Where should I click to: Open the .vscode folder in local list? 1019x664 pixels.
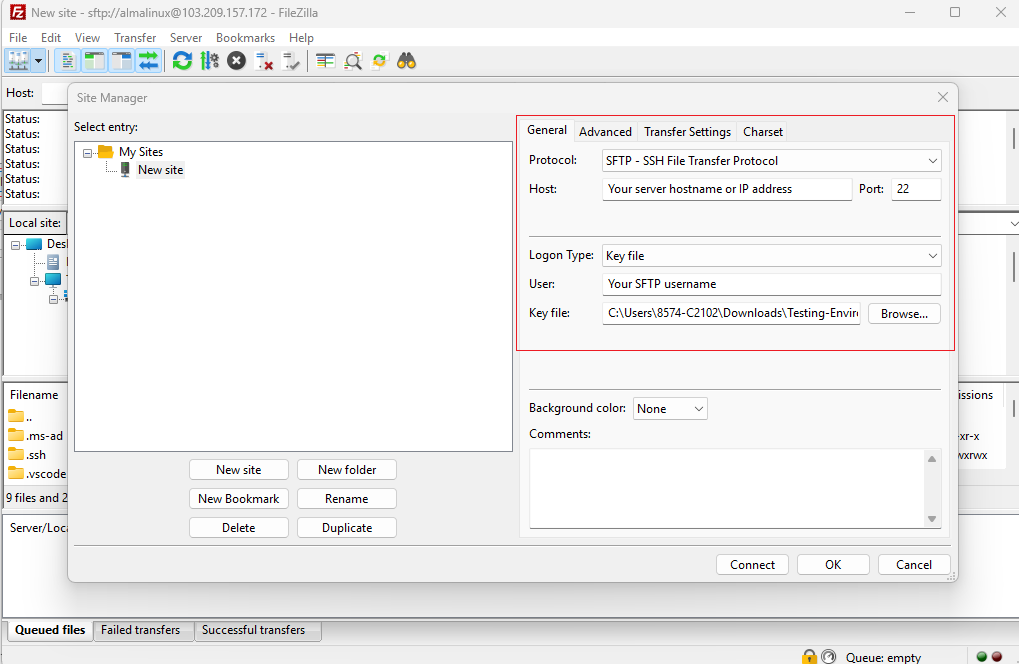coord(37,474)
